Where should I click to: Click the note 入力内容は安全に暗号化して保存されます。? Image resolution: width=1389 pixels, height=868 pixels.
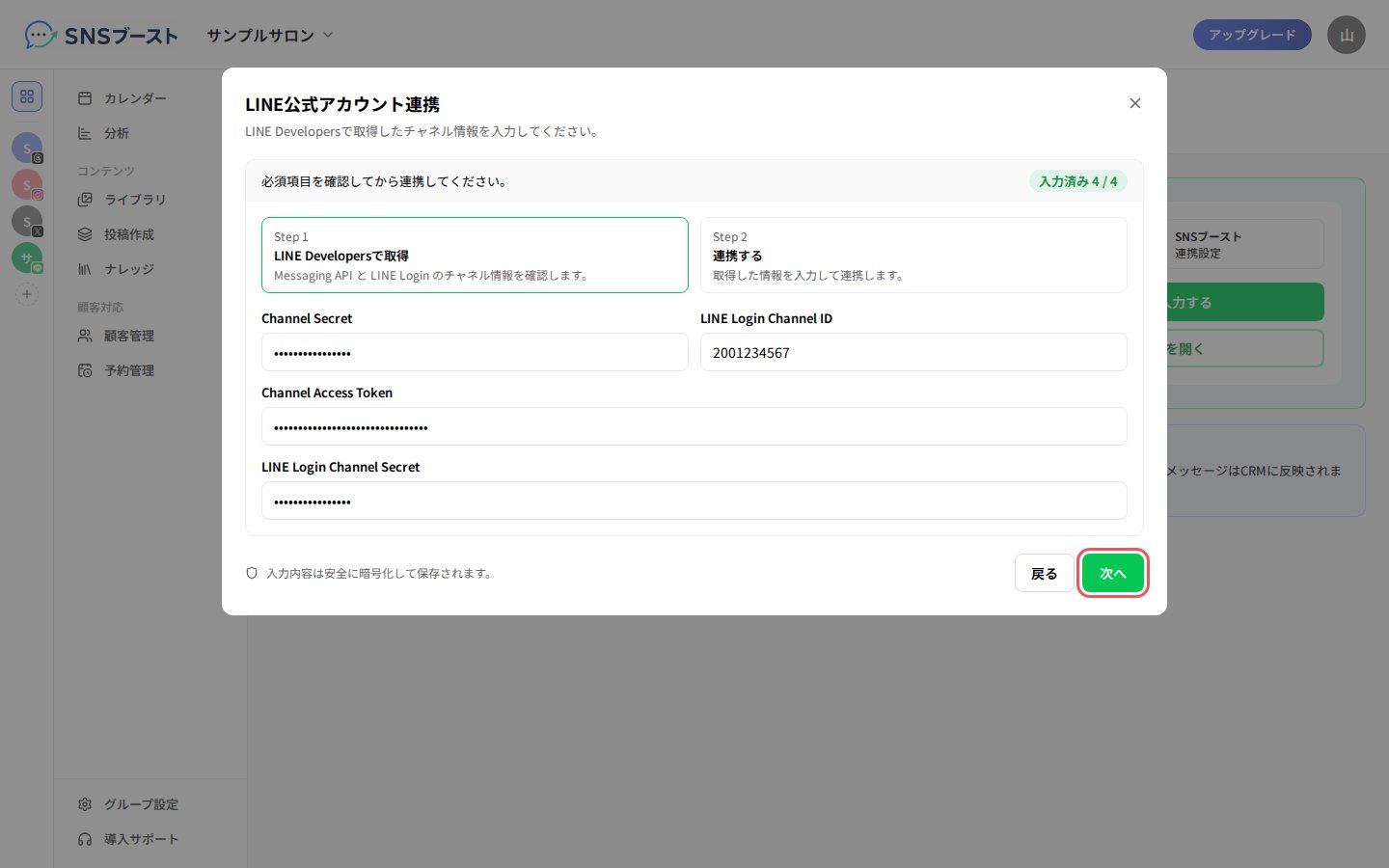point(380,573)
